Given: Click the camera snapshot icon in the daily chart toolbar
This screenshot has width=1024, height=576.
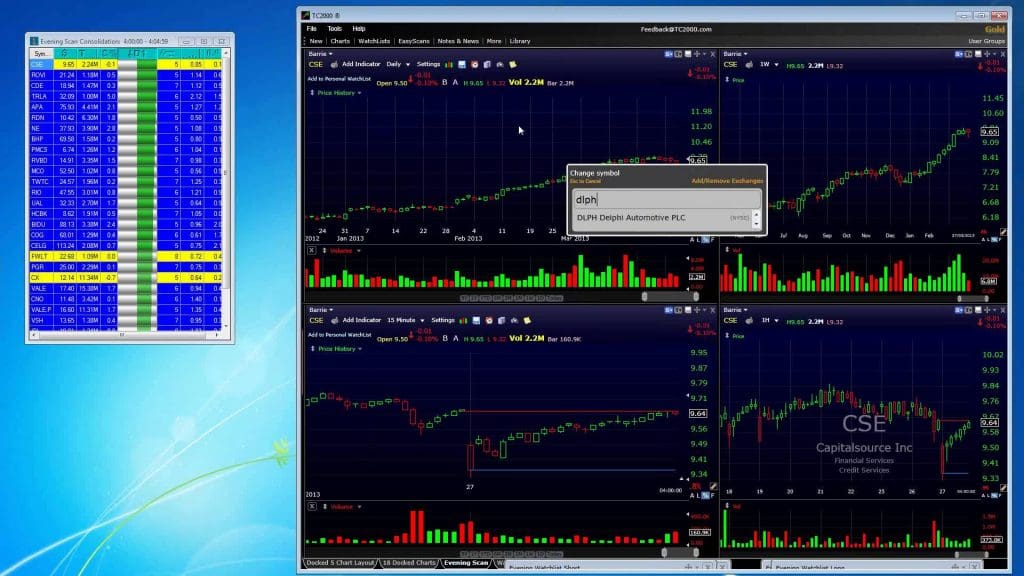Looking at the screenshot, I should (500, 65).
